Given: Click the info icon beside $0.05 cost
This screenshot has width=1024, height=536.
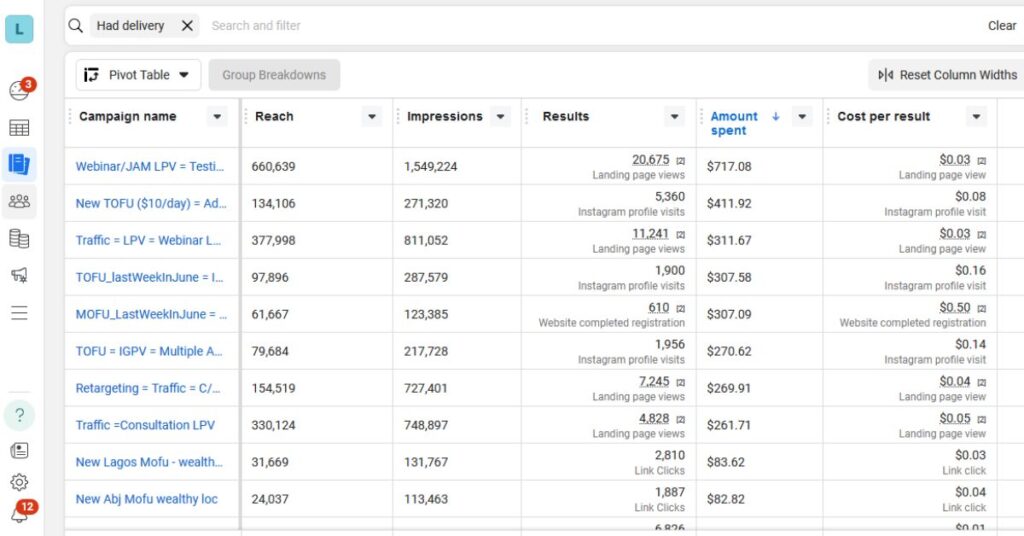Looking at the screenshot, I should (x=982, y=419).
